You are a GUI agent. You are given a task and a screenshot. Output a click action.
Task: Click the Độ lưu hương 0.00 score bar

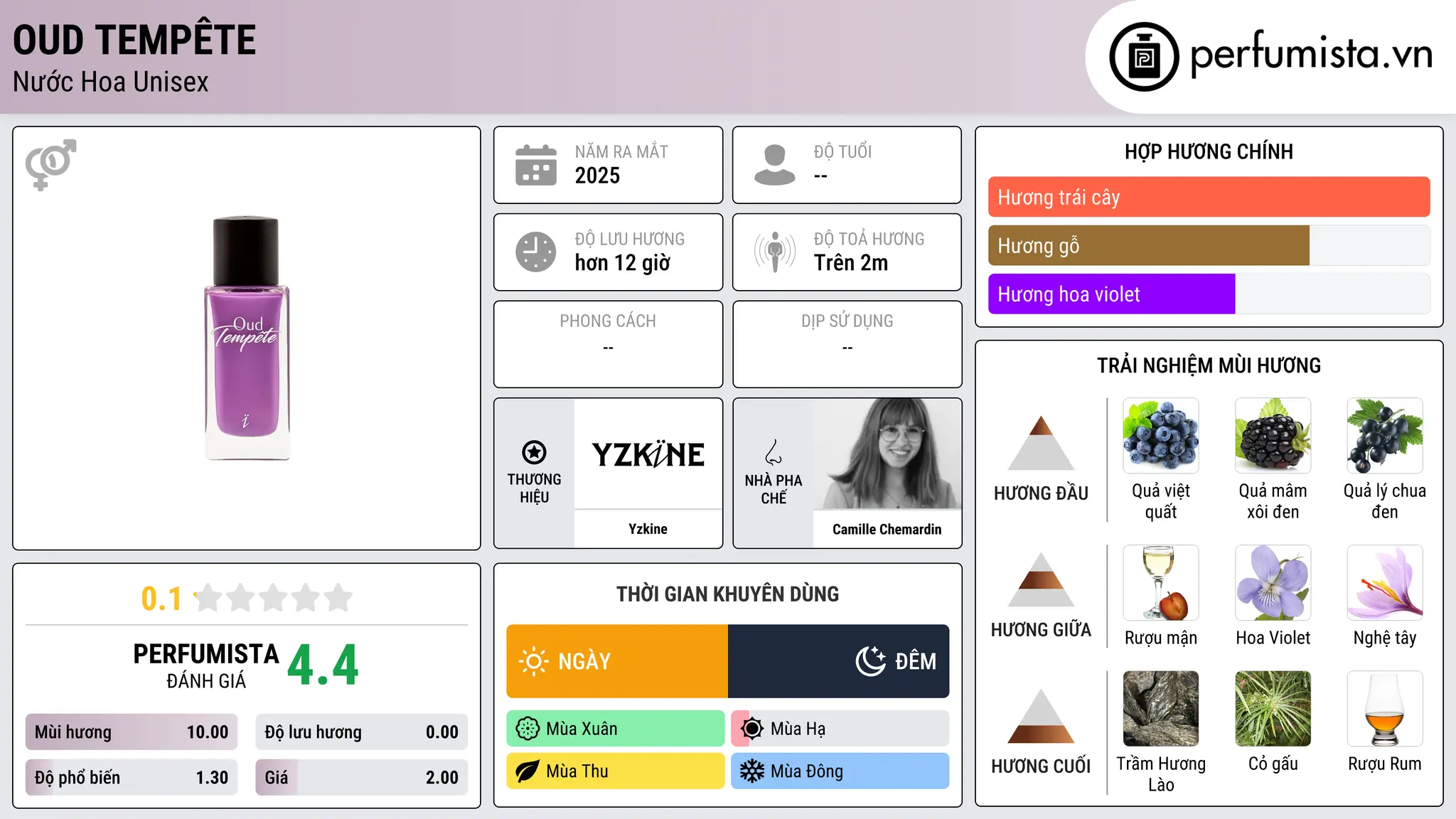(x=361, y=732)
